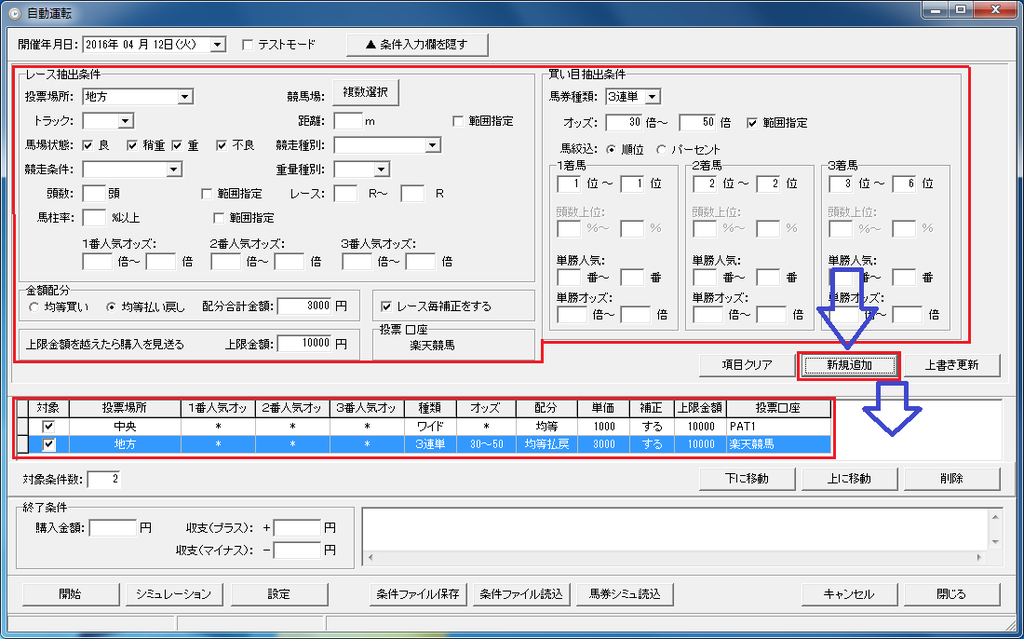1024x639 pixels.
Task: Click the ワイド cell in the table
Action: coord(430,426)
